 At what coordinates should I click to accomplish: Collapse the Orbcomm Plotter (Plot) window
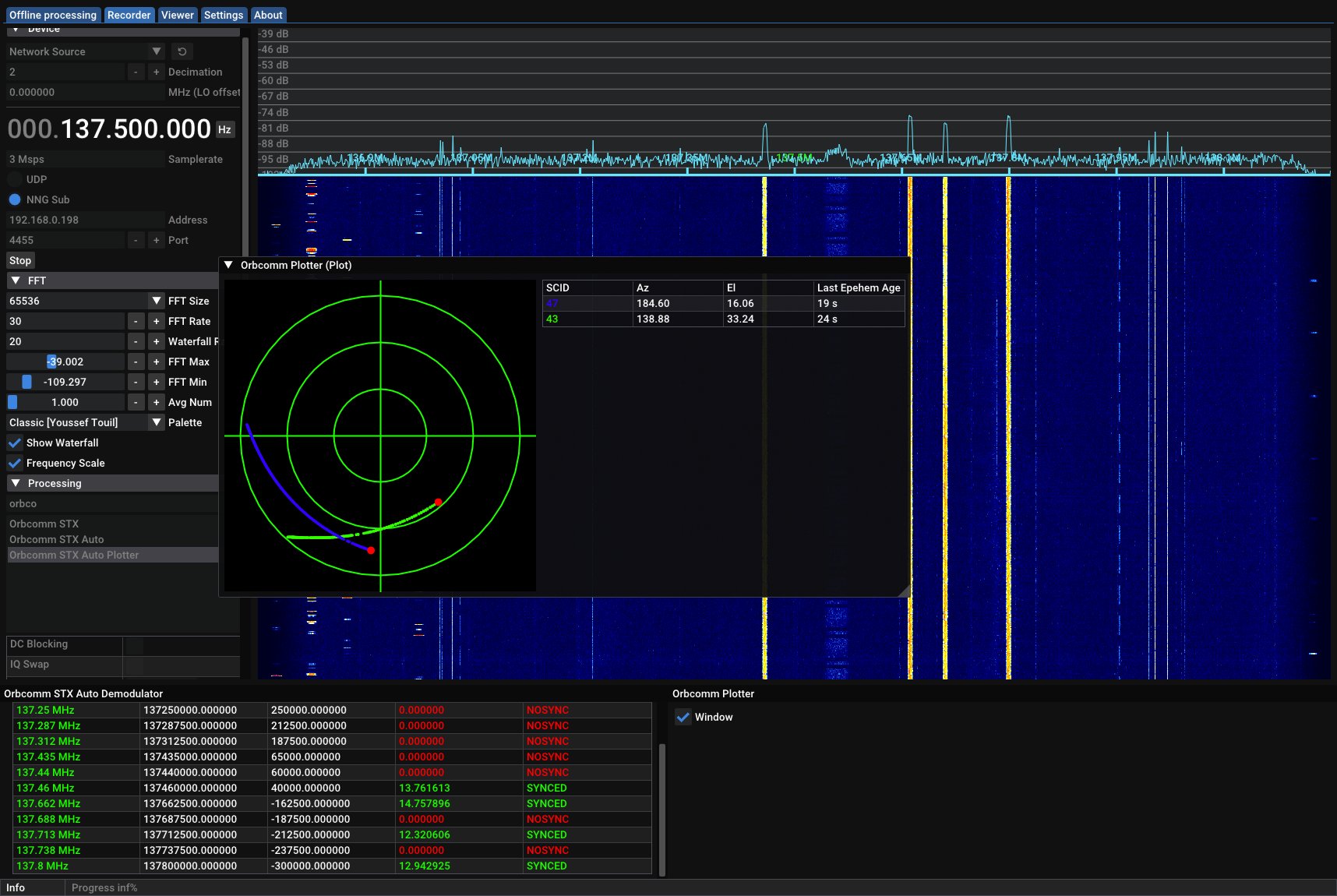tap(229, 265)
